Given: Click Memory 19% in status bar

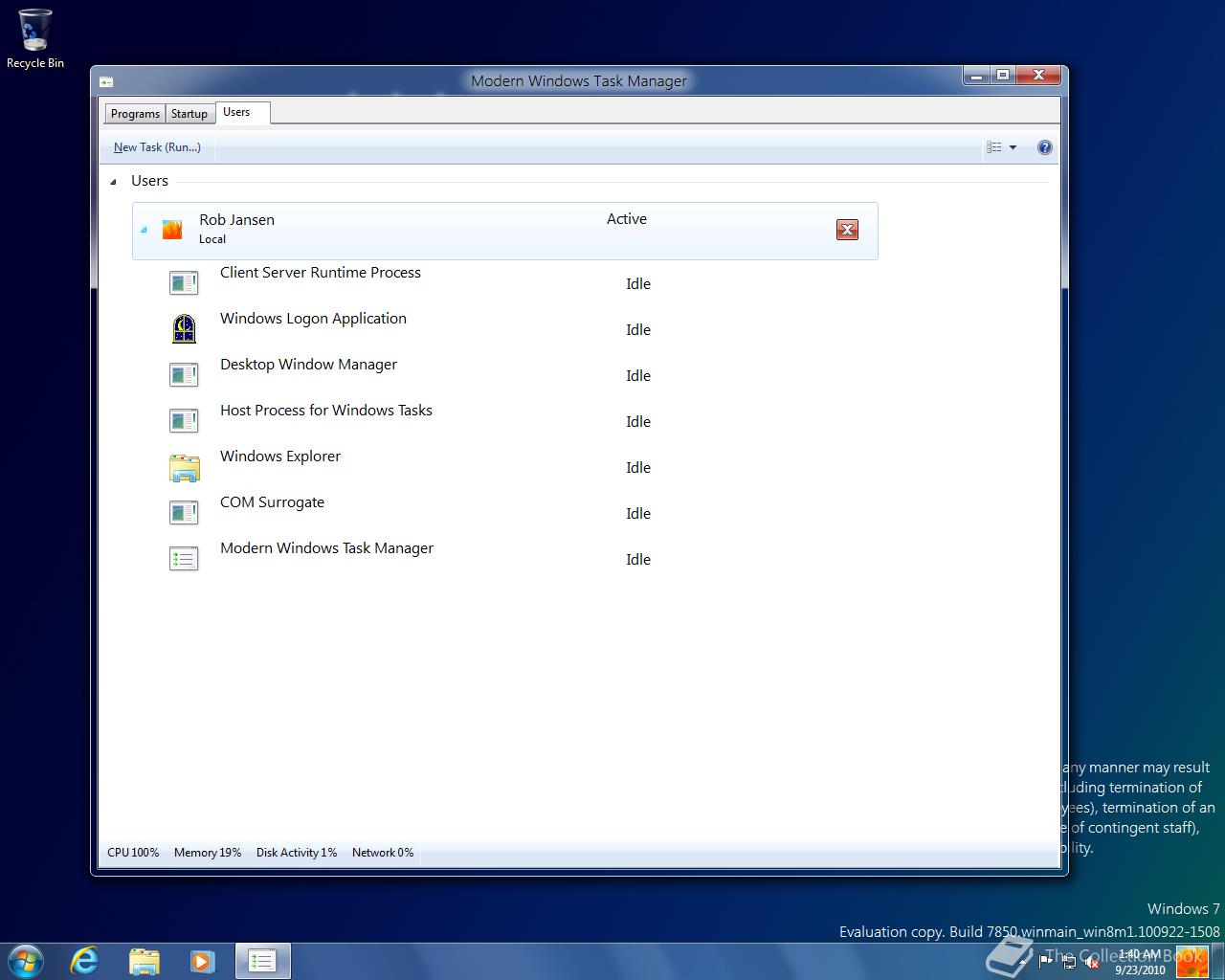Looking at the screenshot, I should (x=208, y=853).
